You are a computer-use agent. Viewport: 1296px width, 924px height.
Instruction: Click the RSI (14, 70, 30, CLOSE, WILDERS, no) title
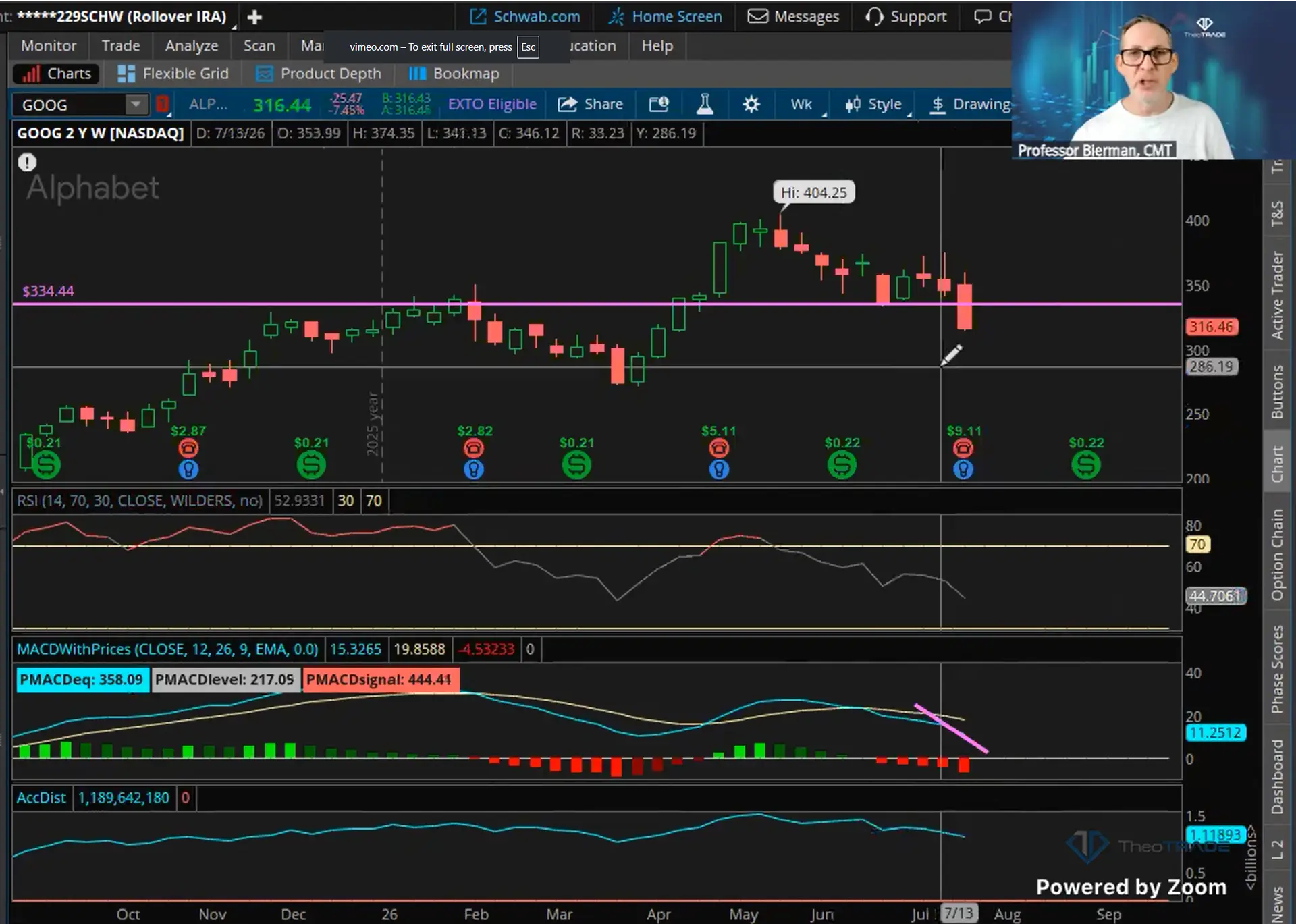[x=140, y=501]
